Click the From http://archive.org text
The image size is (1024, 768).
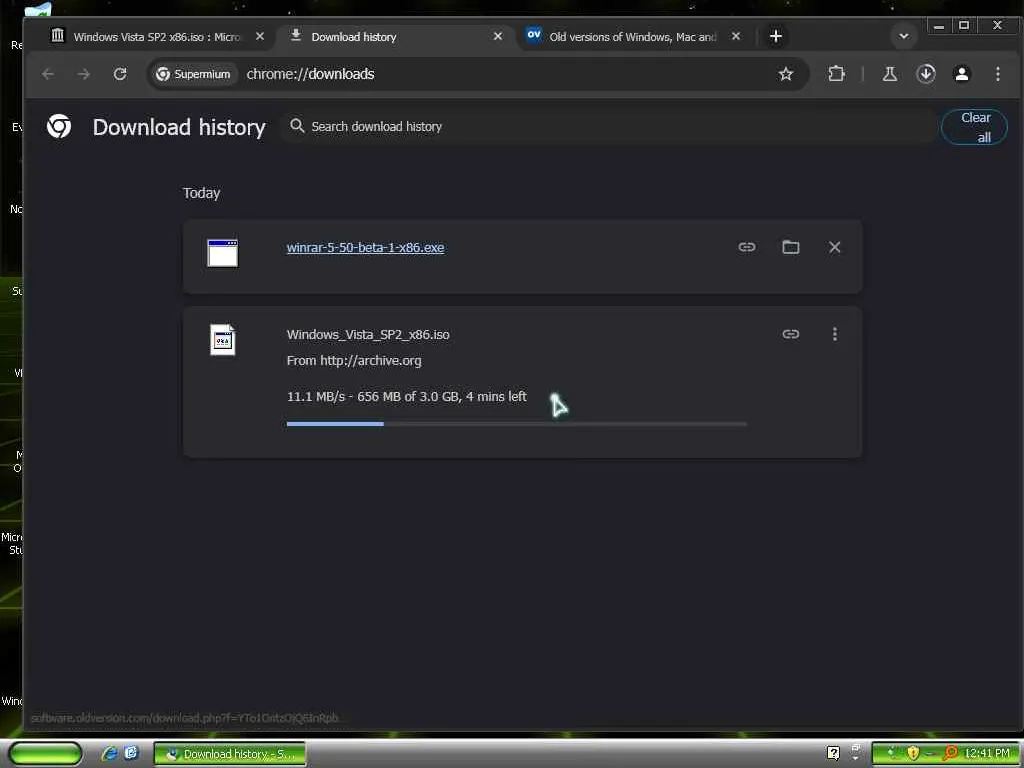[x=354, y=360]
